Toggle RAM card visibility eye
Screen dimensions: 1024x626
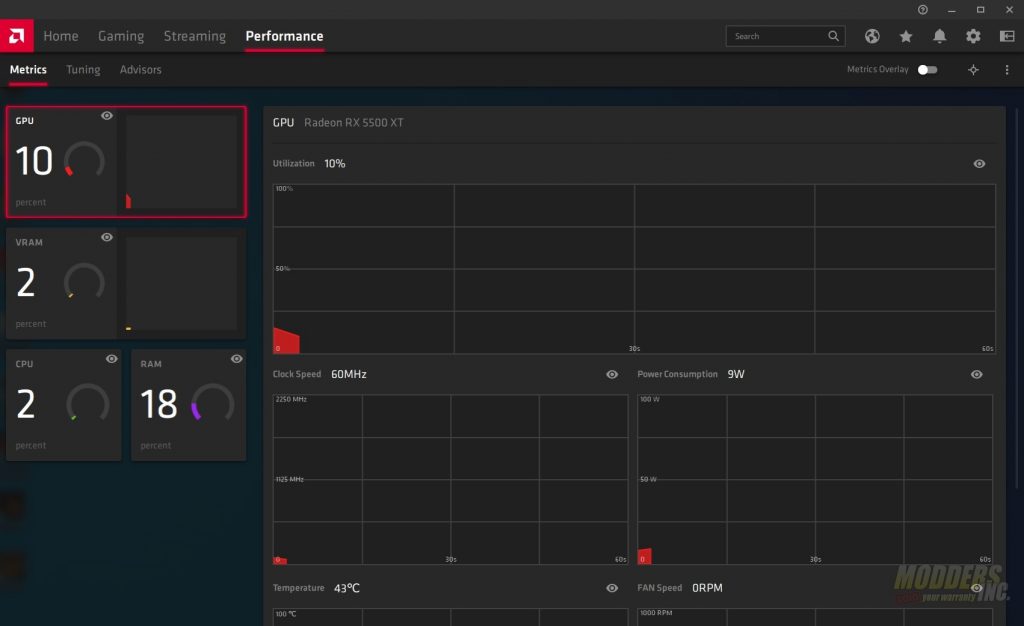236,358
